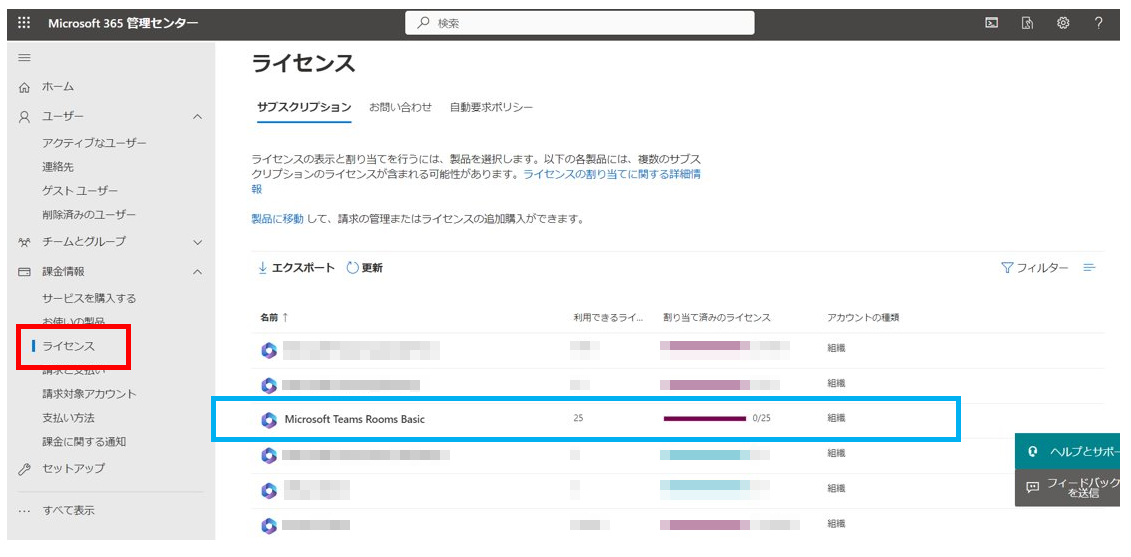Click the refresh 更新 icon
The width and height of the screenshot is (1131, 557).
tap(353, 268)
